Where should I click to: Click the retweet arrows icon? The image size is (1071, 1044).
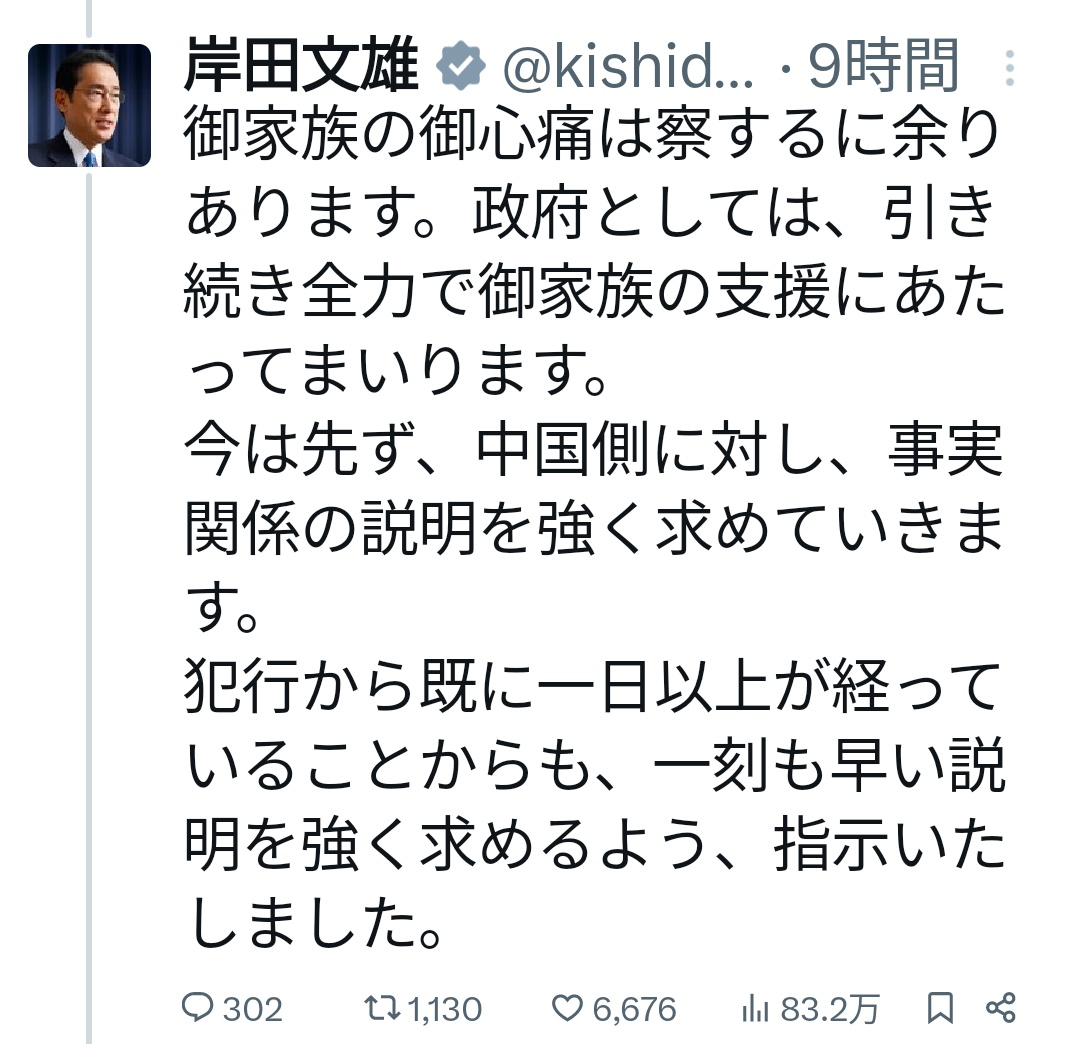382,1008
